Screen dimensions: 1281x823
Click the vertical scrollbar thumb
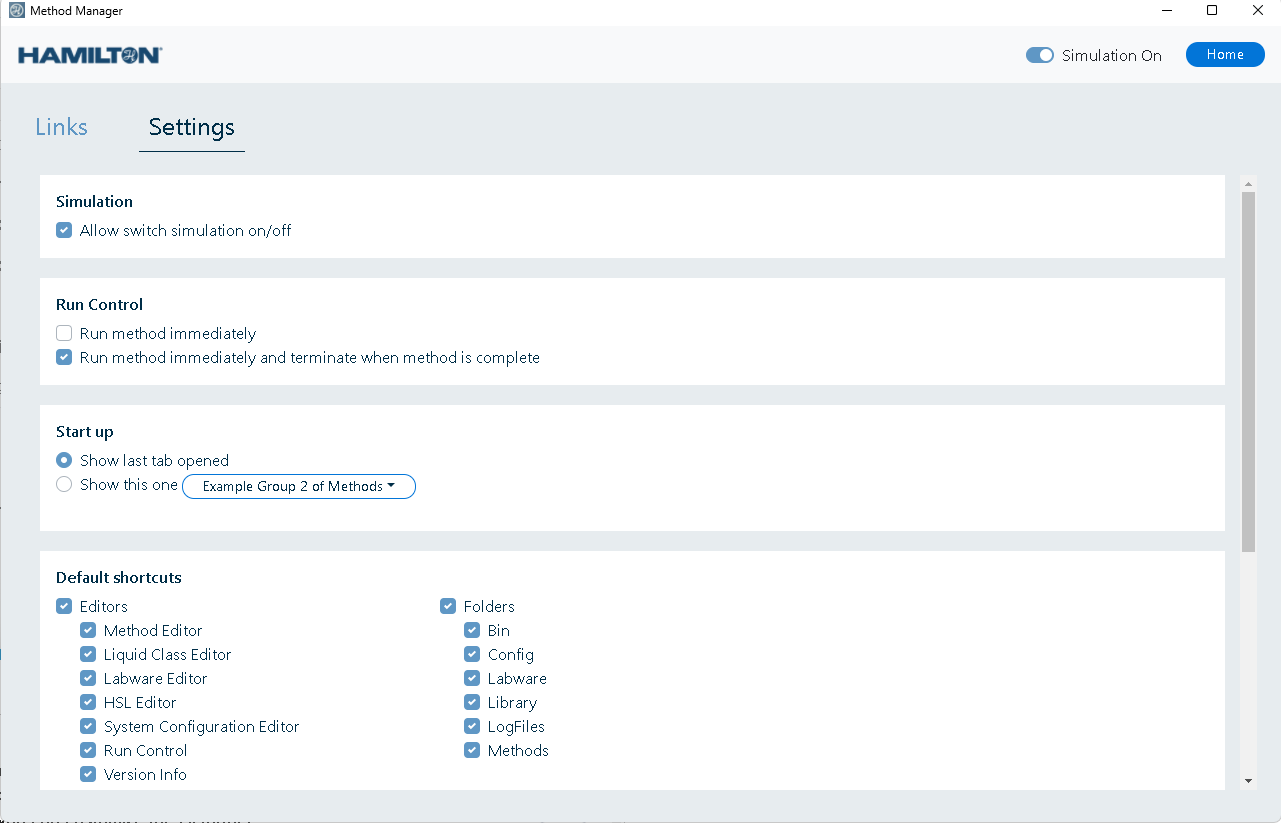(x=1248, y=370)
